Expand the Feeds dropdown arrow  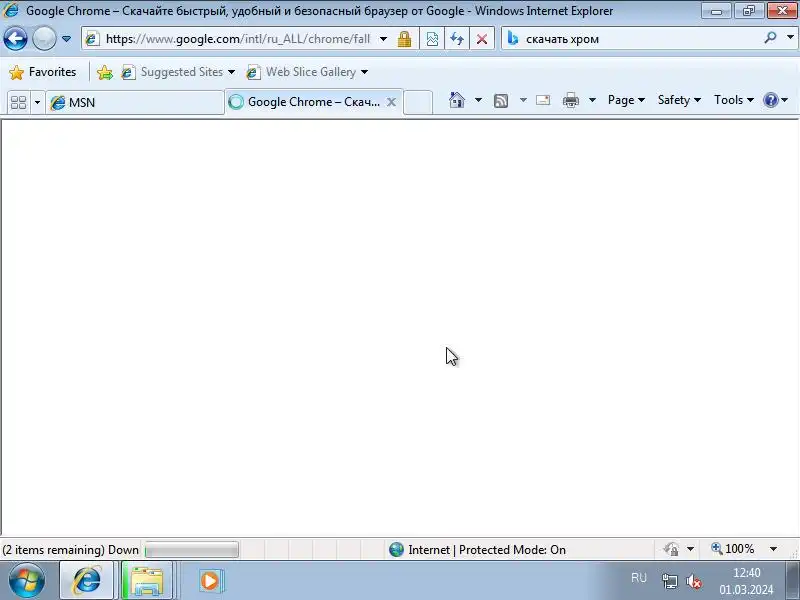tap(523, 100)
